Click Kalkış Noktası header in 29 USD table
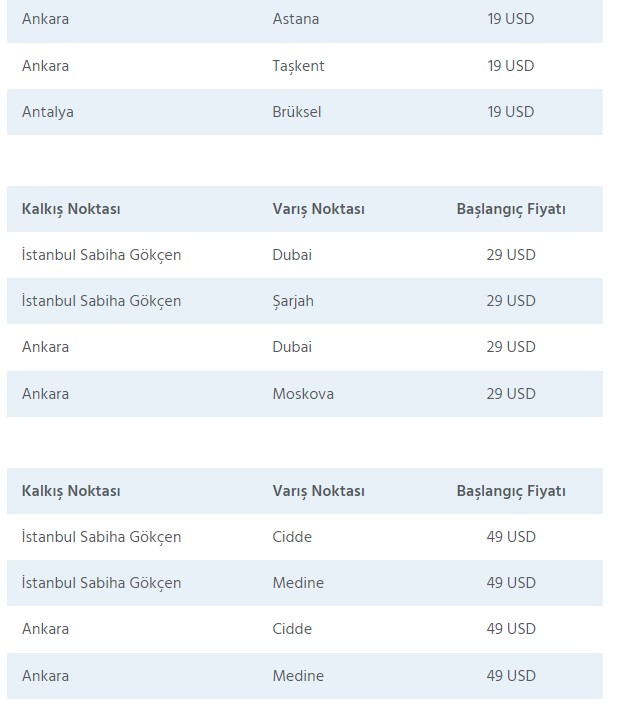Screen dimensions: 636x707 point(71,209)
